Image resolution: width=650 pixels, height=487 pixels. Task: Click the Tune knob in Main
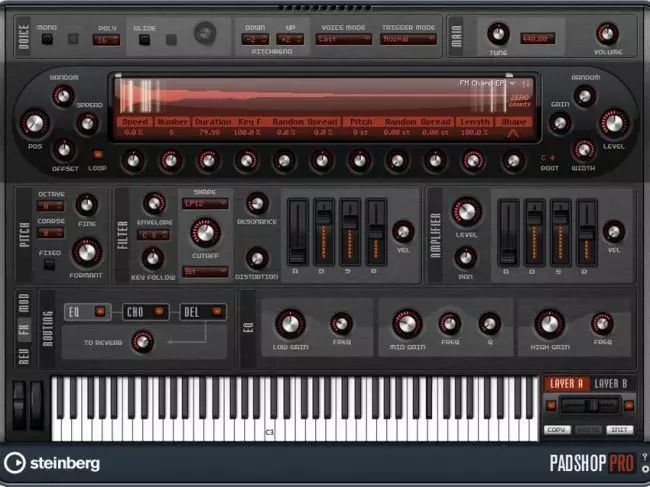497,33
